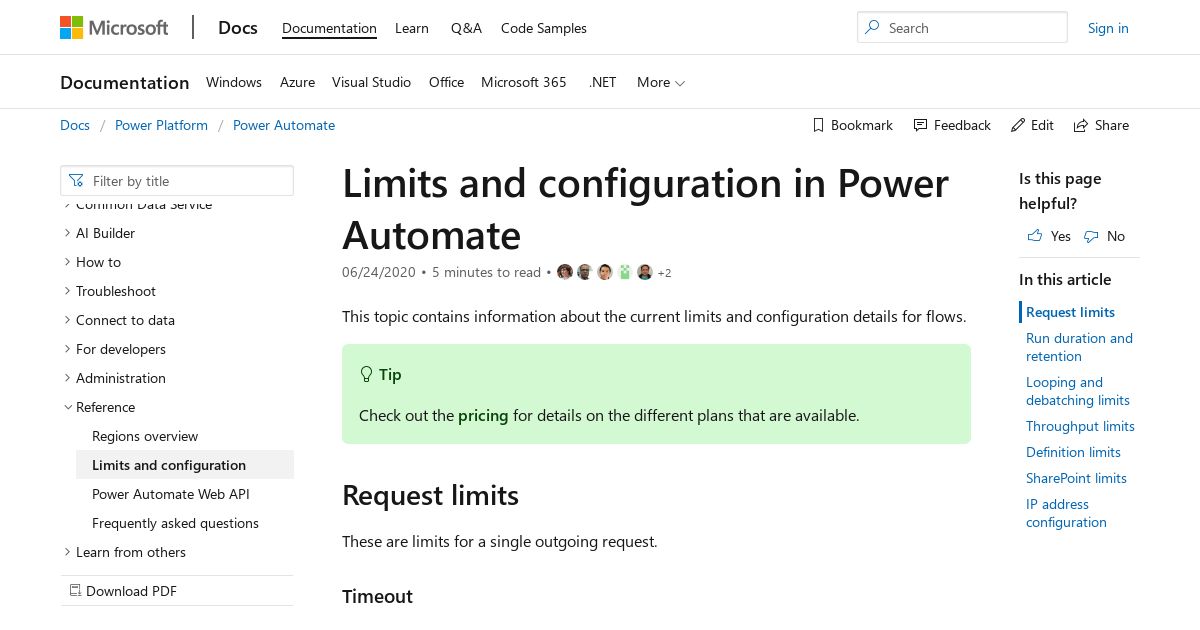This screenshot has width=1200, height=630.
Task: Open the Feedback option
Action: coord(952,125)
